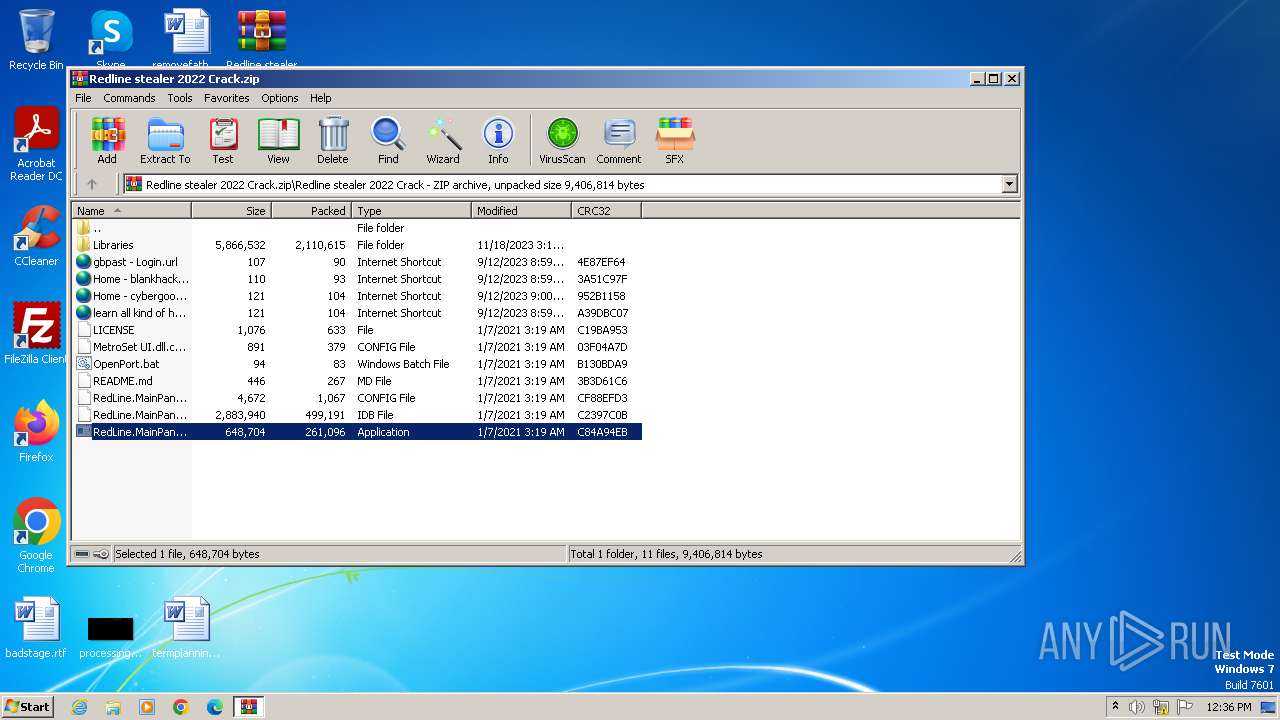The image size is (1280, 720).
Task: Run VirusScan from the toolbar
Action: point(562,140)
